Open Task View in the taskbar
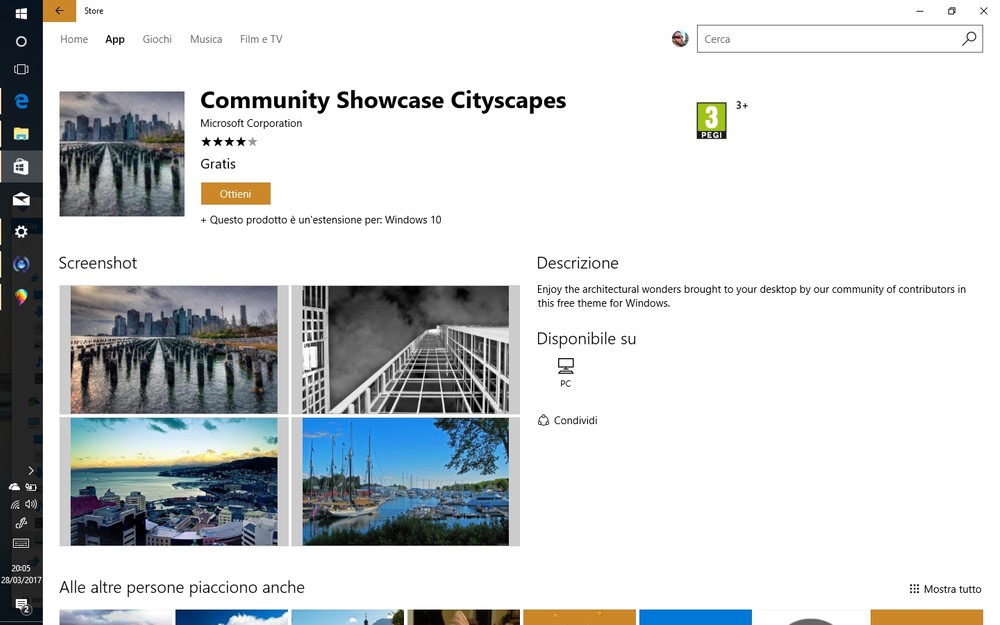 point(21,69)
